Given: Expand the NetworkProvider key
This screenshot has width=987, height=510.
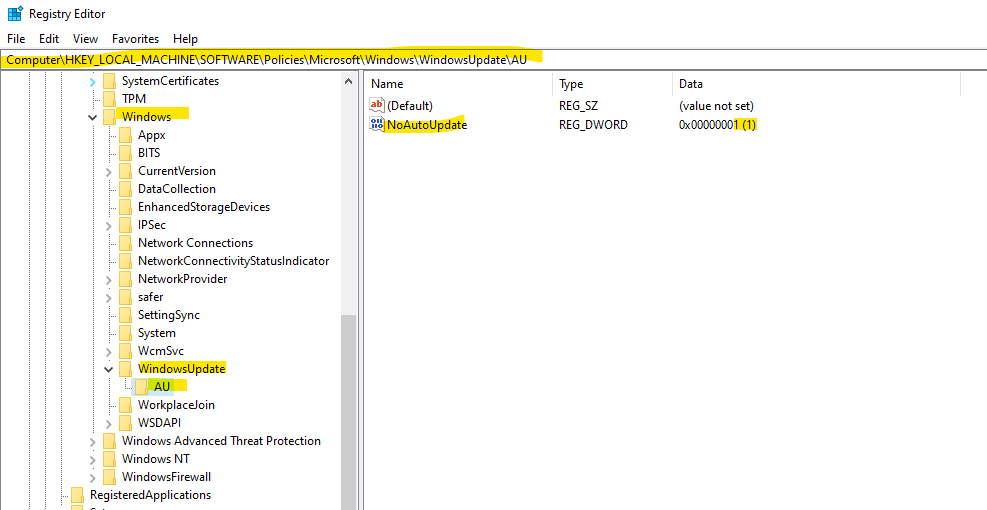Looking at the screenshot, I should [108, 279].
